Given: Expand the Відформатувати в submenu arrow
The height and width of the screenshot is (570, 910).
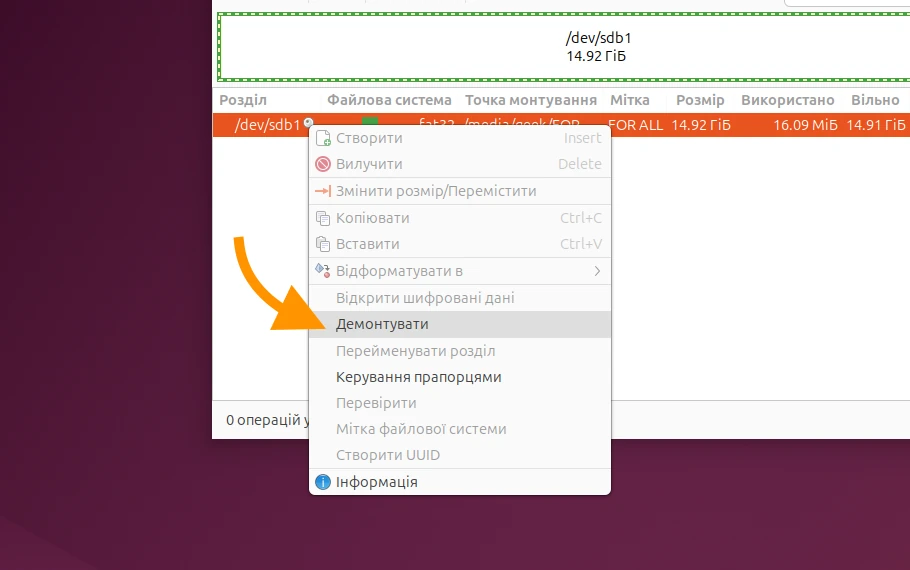Looking at the screenshot, I should 597,271.
